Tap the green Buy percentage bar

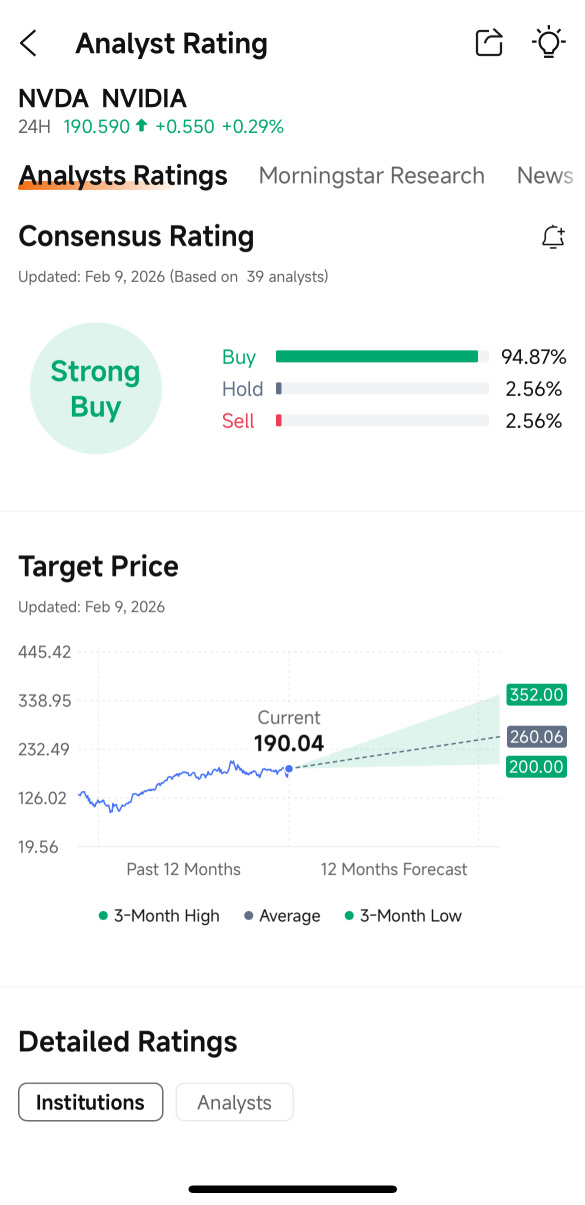pyautogui.click(x=377, y=357)
